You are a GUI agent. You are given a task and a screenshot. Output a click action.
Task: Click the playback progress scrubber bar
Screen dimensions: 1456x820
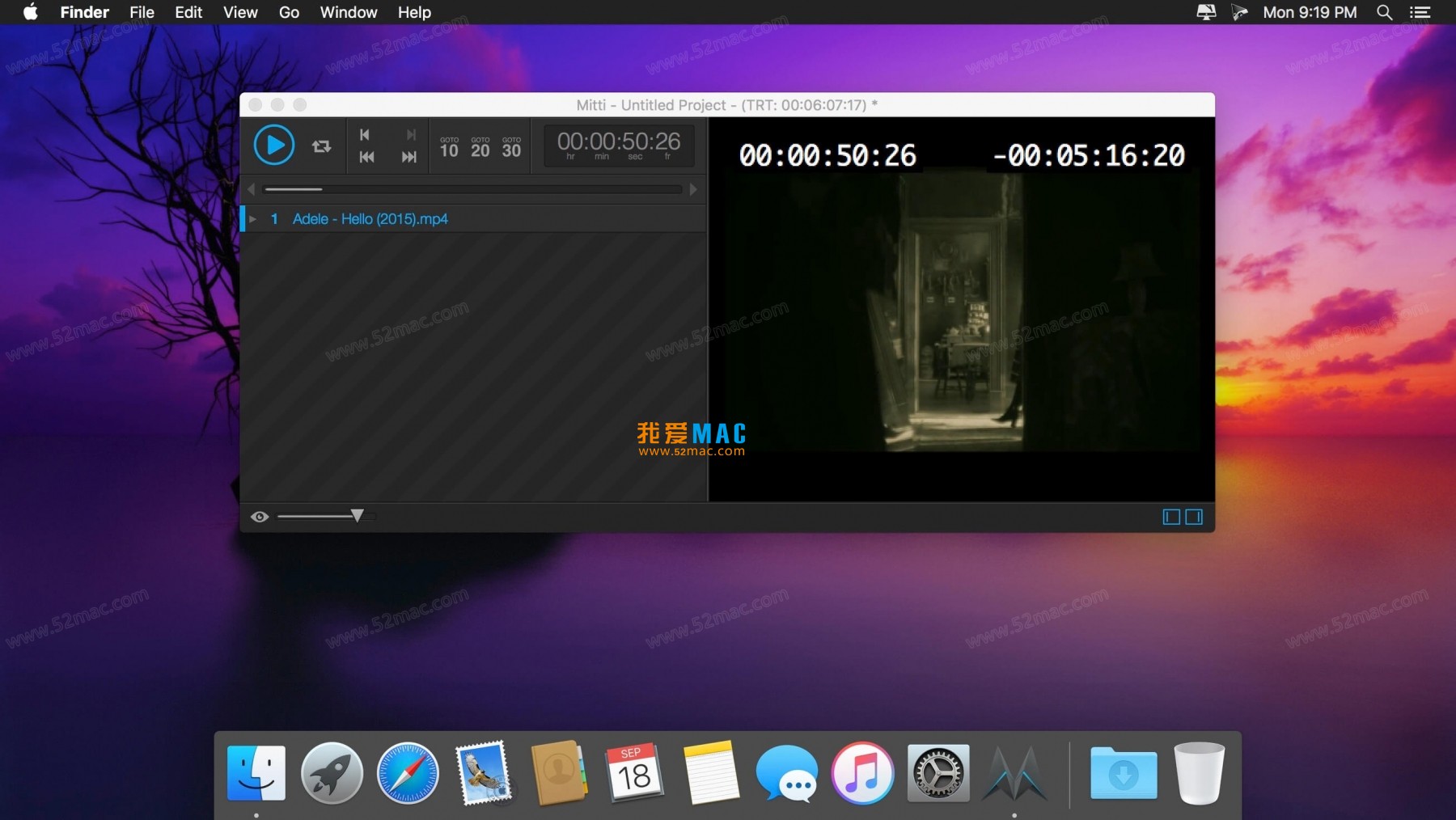pos(472,189)
